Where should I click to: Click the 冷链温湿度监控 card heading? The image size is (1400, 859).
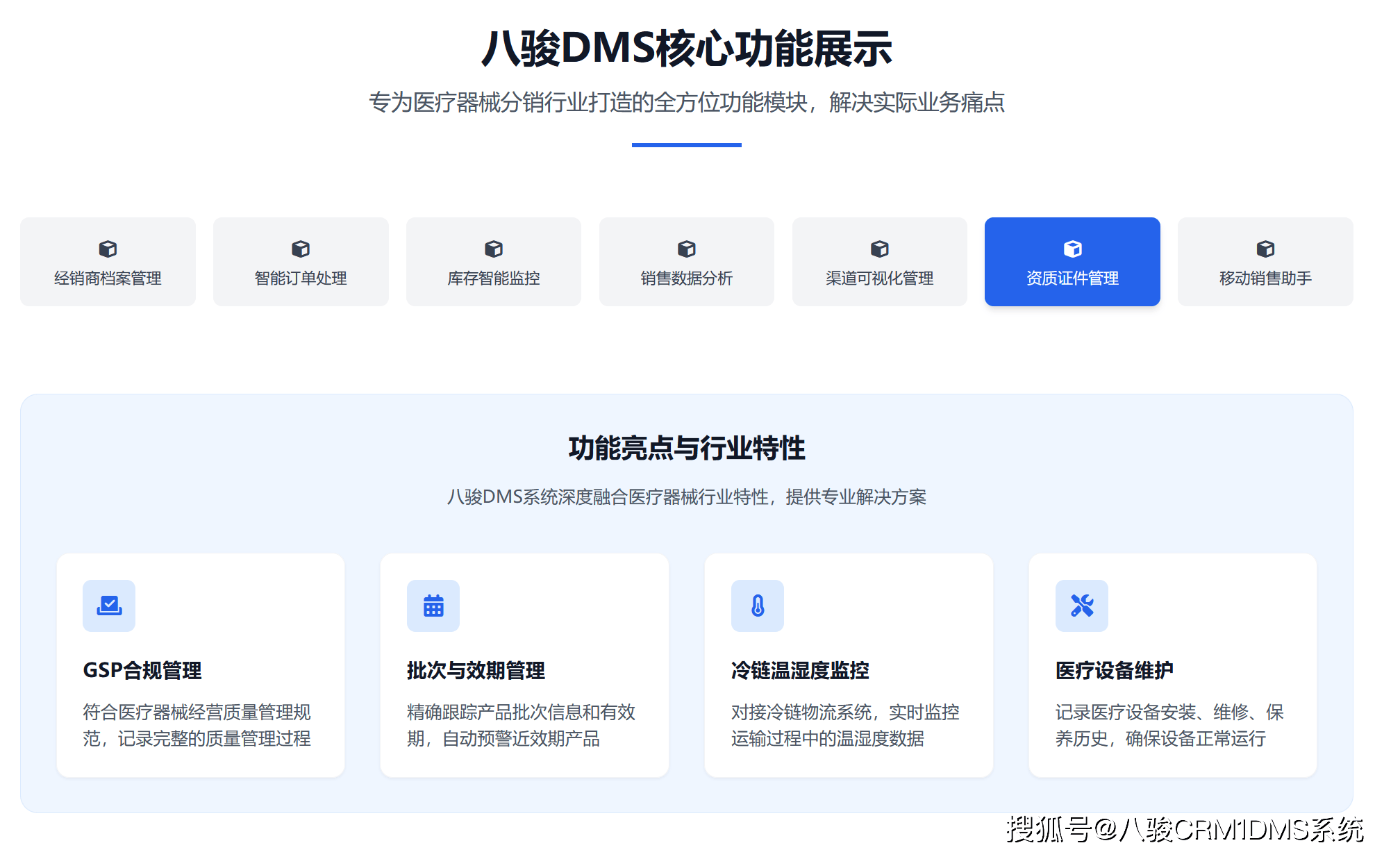tap(800, 670)
